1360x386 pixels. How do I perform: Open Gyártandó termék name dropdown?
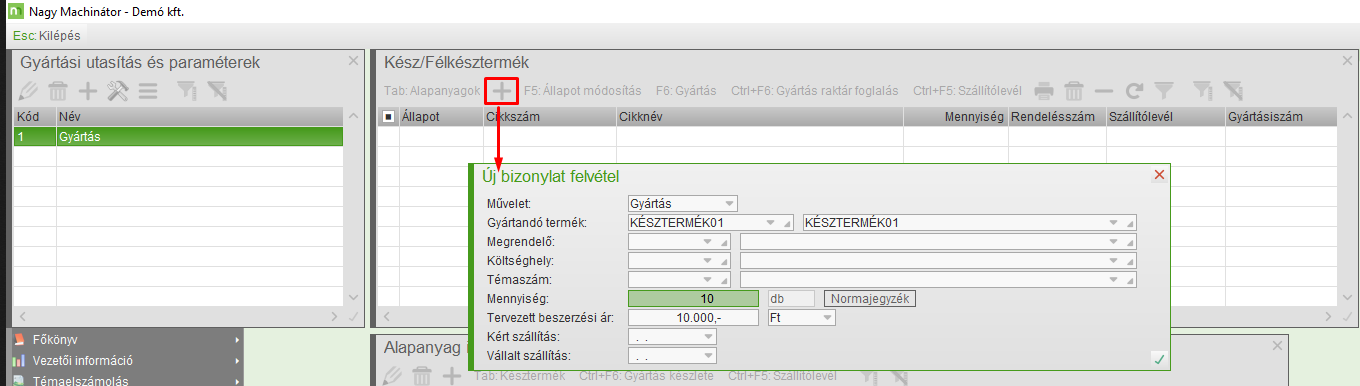point(1113,223)
